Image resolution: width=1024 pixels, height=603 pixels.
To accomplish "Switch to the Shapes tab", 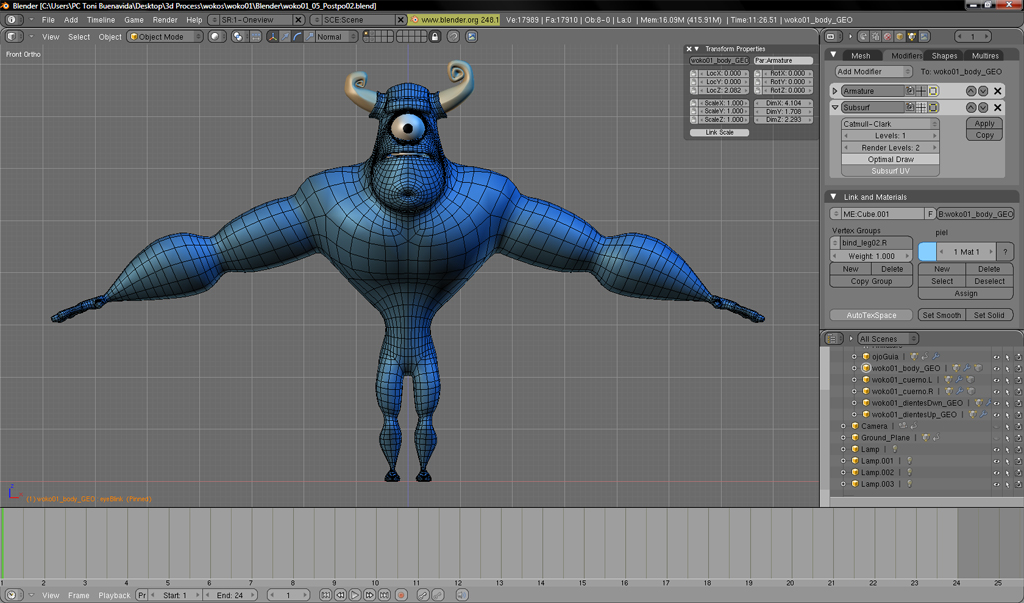I will coord(944,56).
